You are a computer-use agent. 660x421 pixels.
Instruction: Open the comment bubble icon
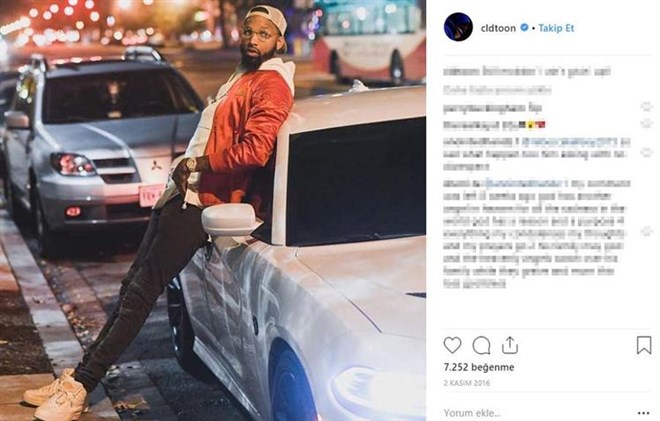pyautogui.click(x=481, y=346)
